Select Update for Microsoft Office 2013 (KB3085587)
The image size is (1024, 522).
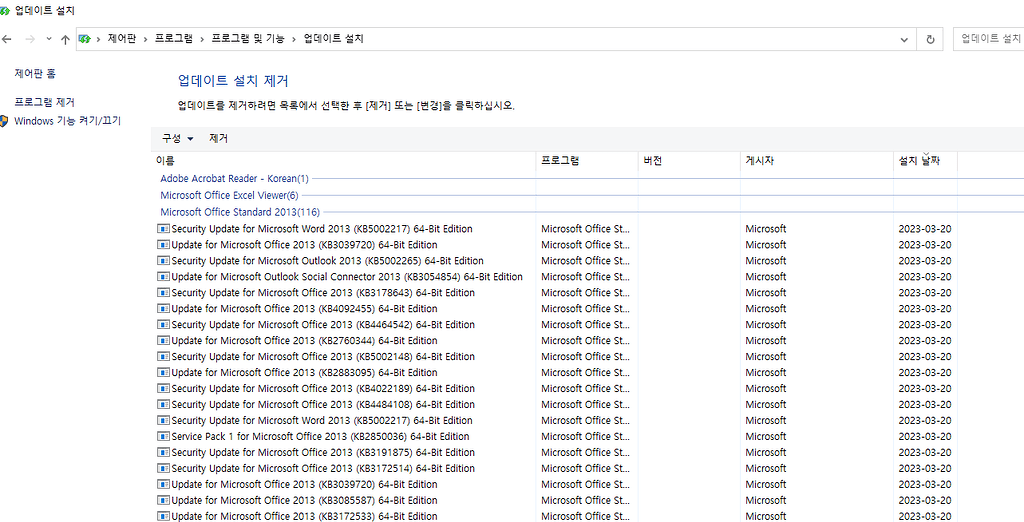pos(304,500)
